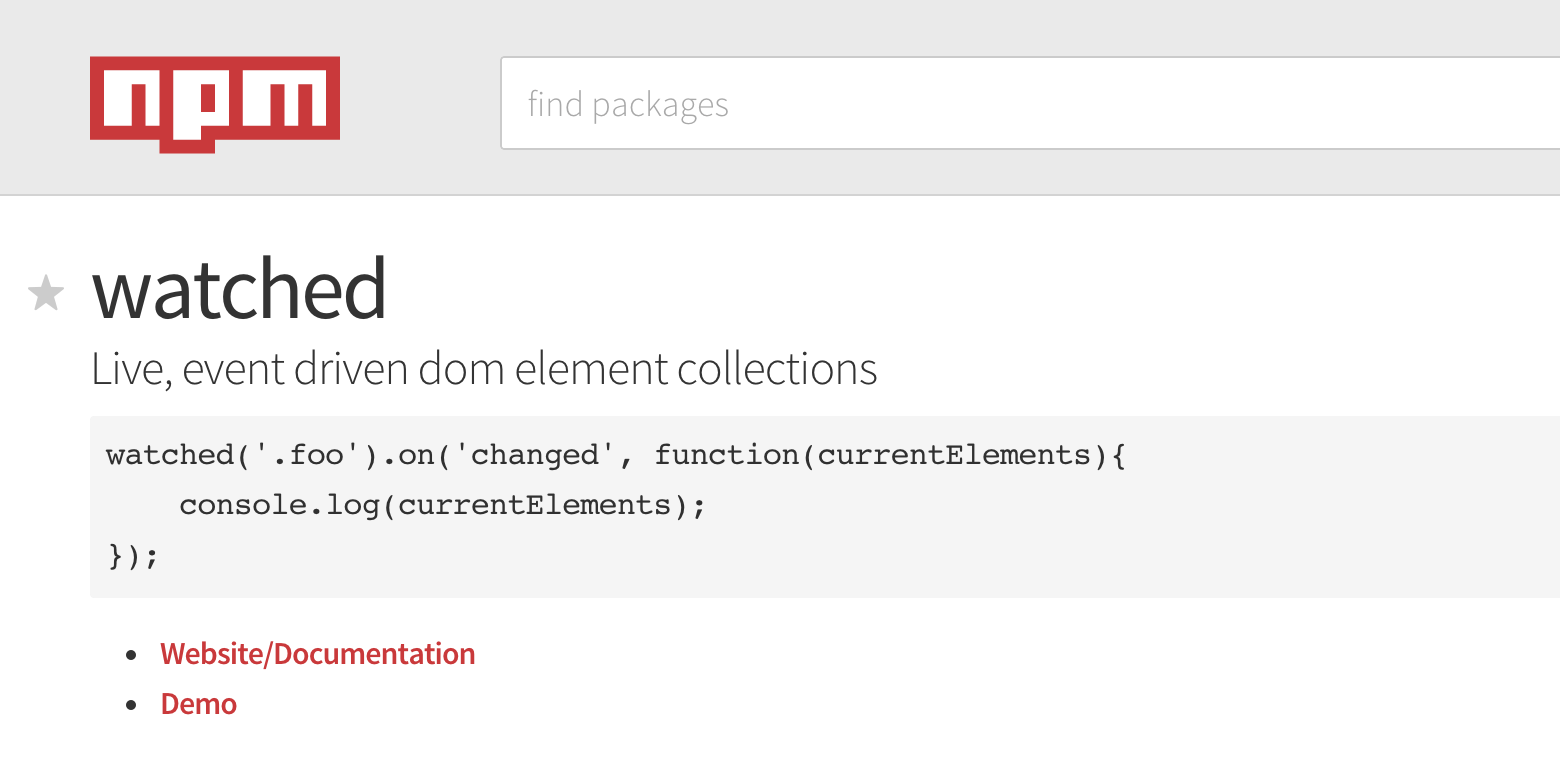The width and height of the screenshot is (1560, 772).
Task: Click the bullet beside Demo
Action: [131, 705]
